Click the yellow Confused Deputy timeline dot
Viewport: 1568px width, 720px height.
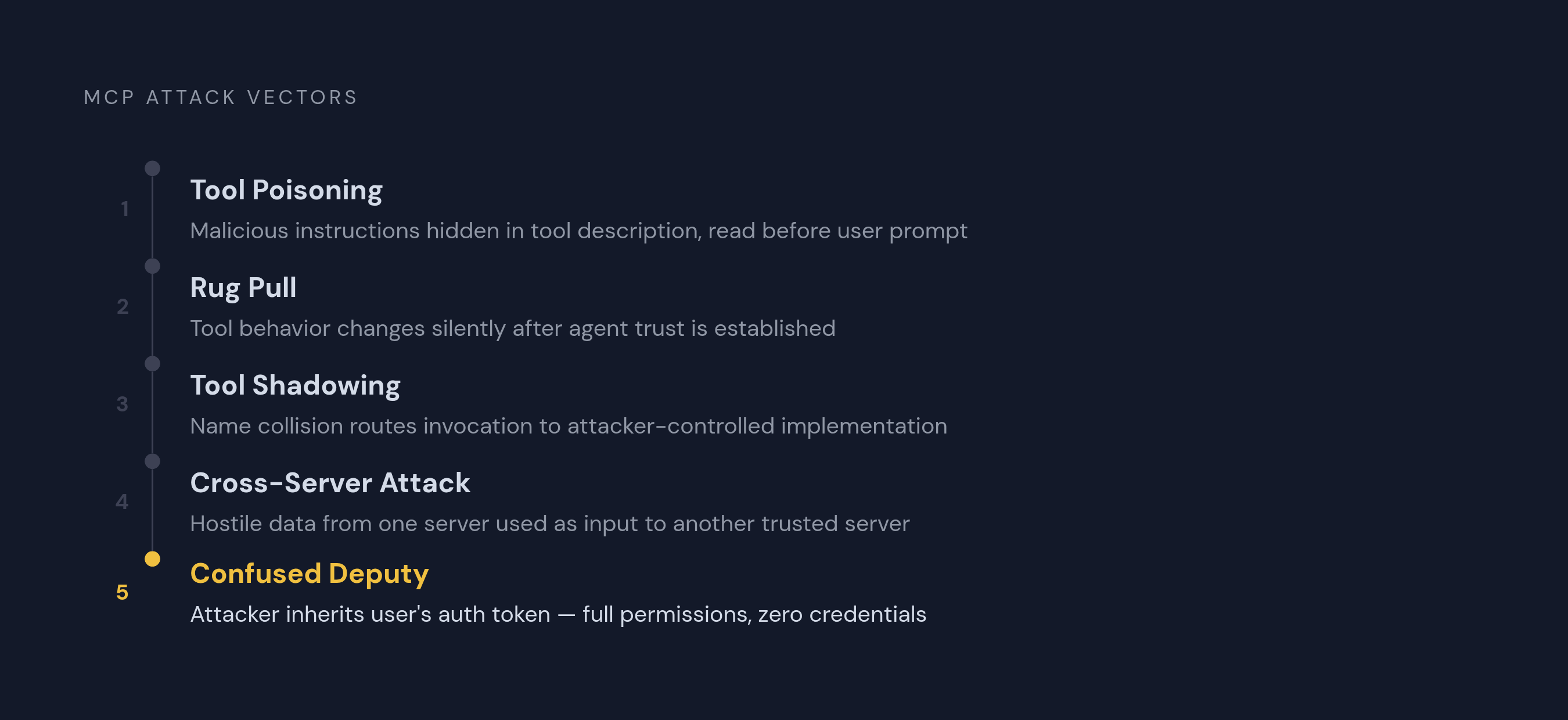coord(152,558)
